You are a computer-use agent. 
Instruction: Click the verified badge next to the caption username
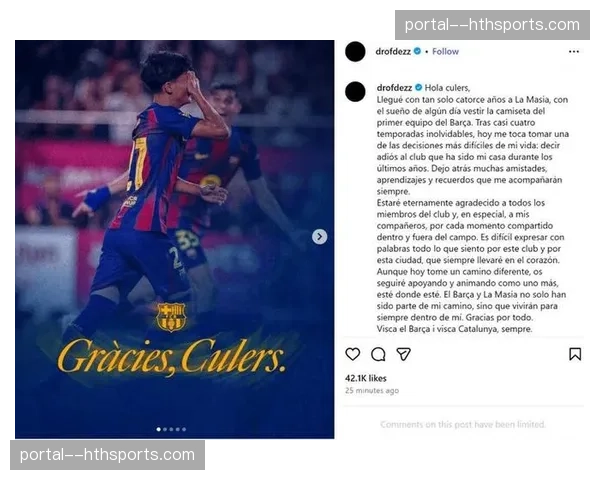click(419, 87)
